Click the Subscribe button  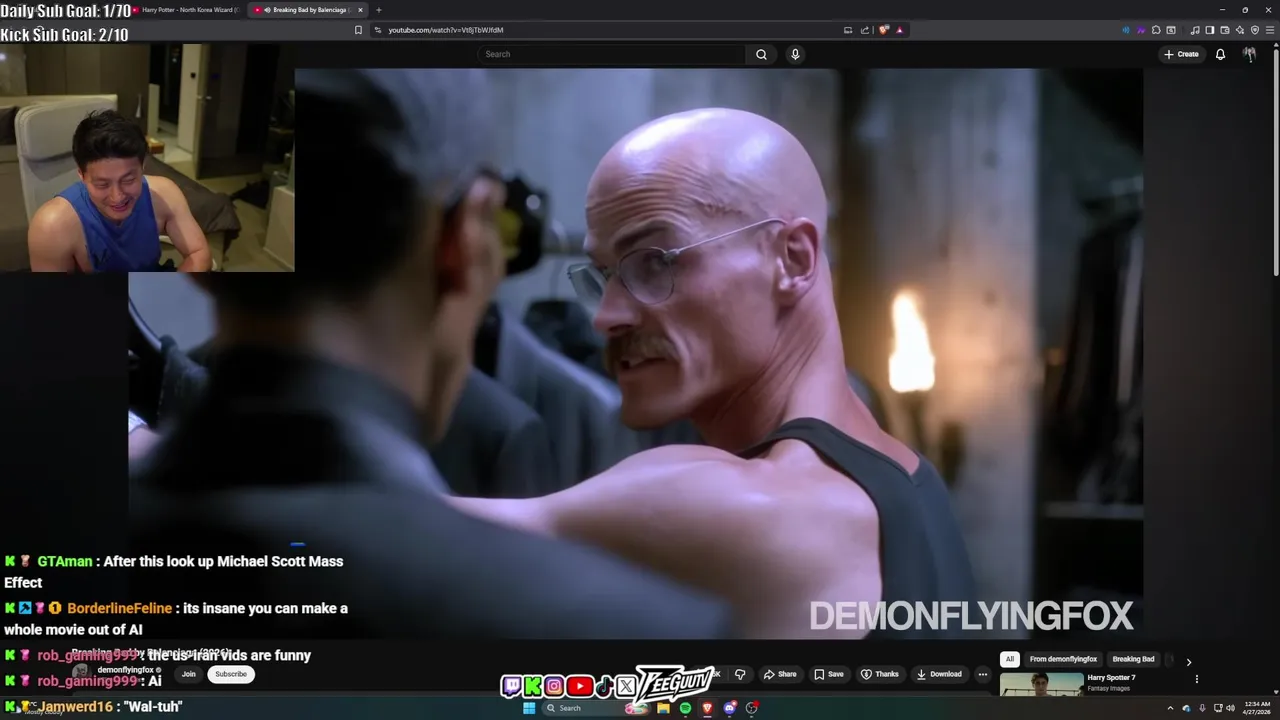coord(230,674)
